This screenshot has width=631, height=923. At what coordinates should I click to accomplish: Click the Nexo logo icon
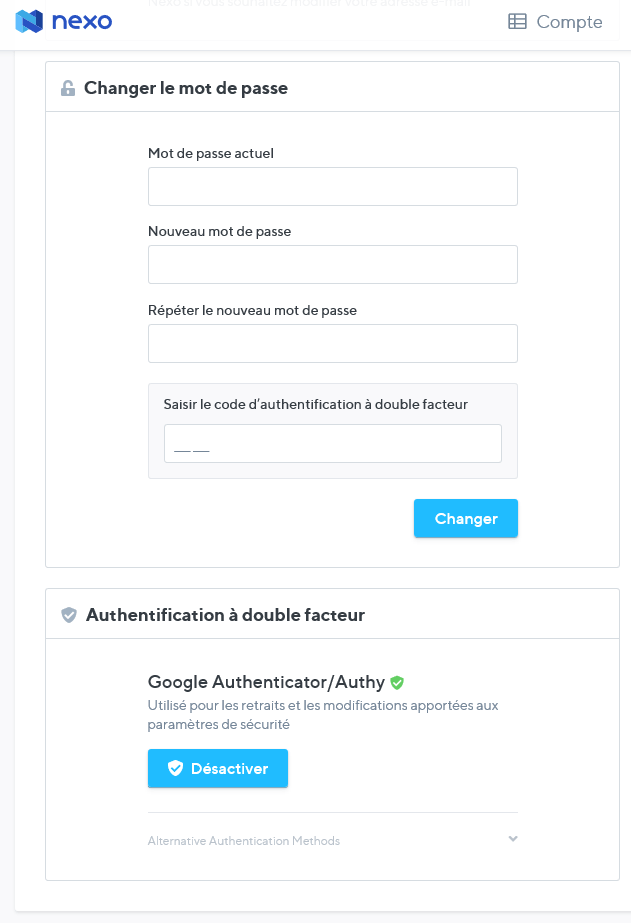tap(30, 20)
